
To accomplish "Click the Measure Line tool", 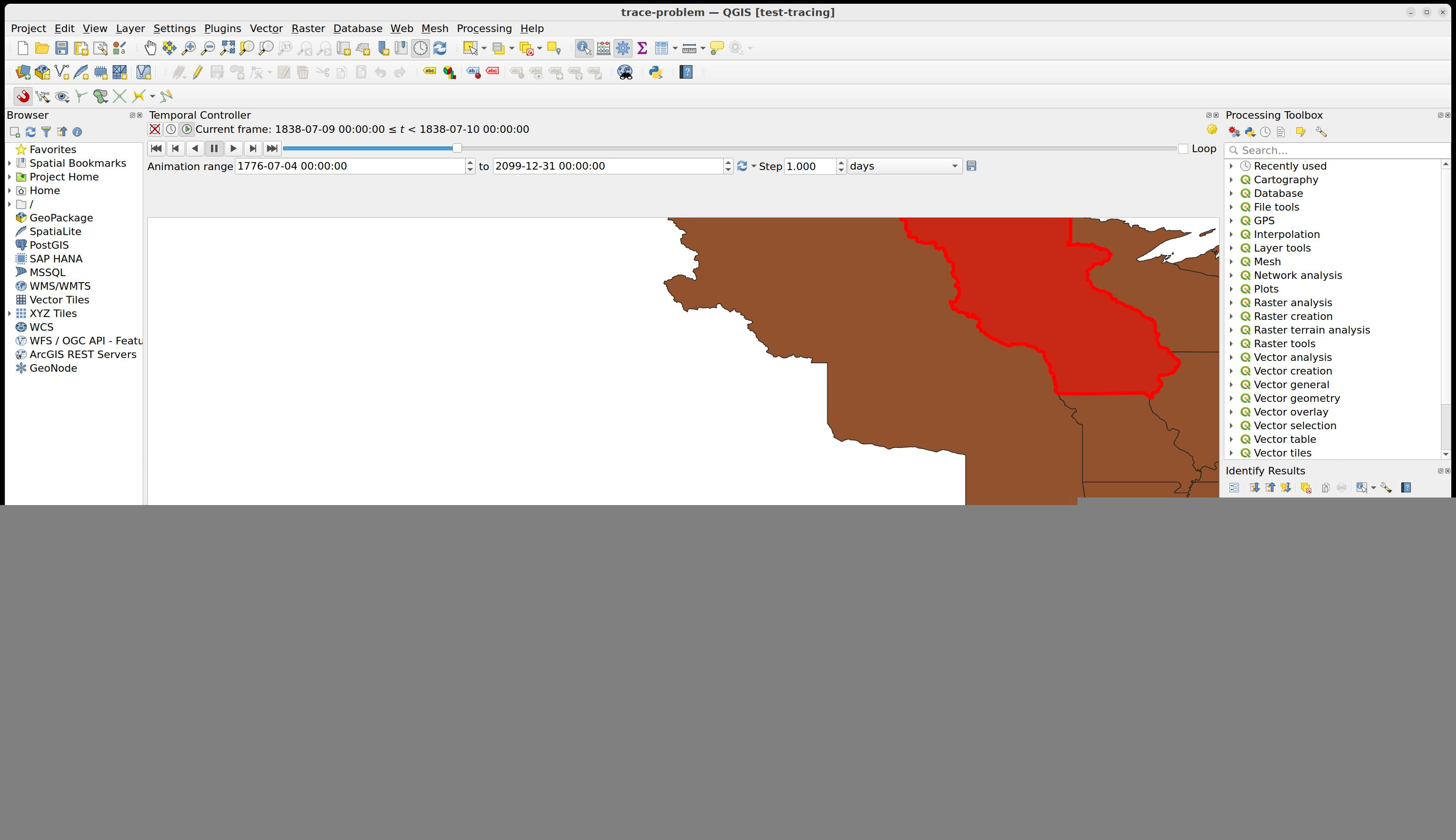I will coord(690,49).
